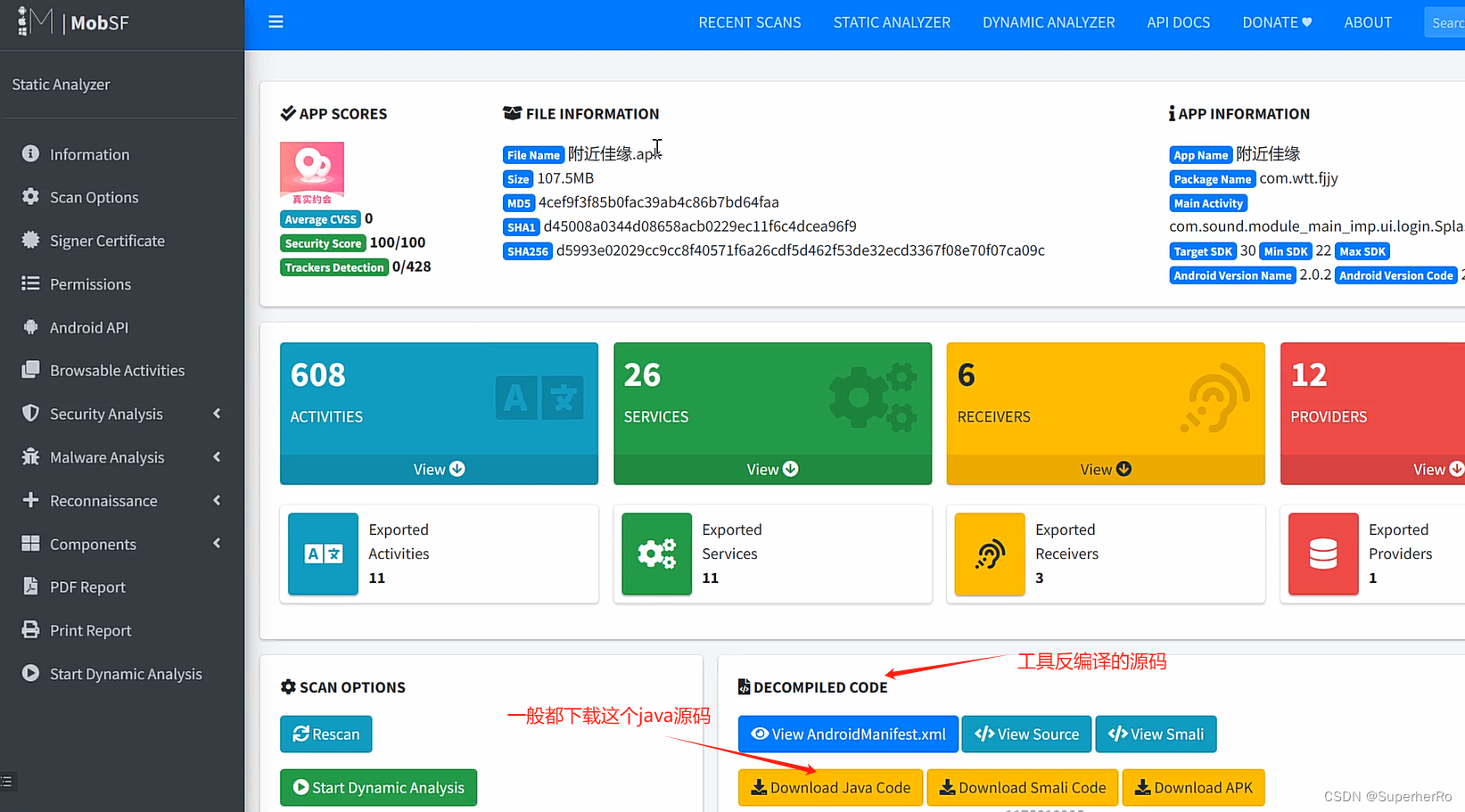Click the View Source button
Screen dimensions: 1465x812
click(x=1026, y=734)
